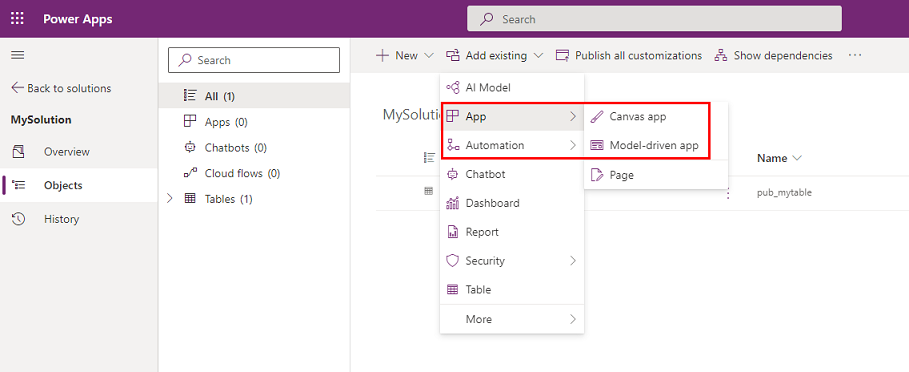Expand the Tables tree node chevron
The height and width of the screenshot is (372, 909).
[170, 198]
